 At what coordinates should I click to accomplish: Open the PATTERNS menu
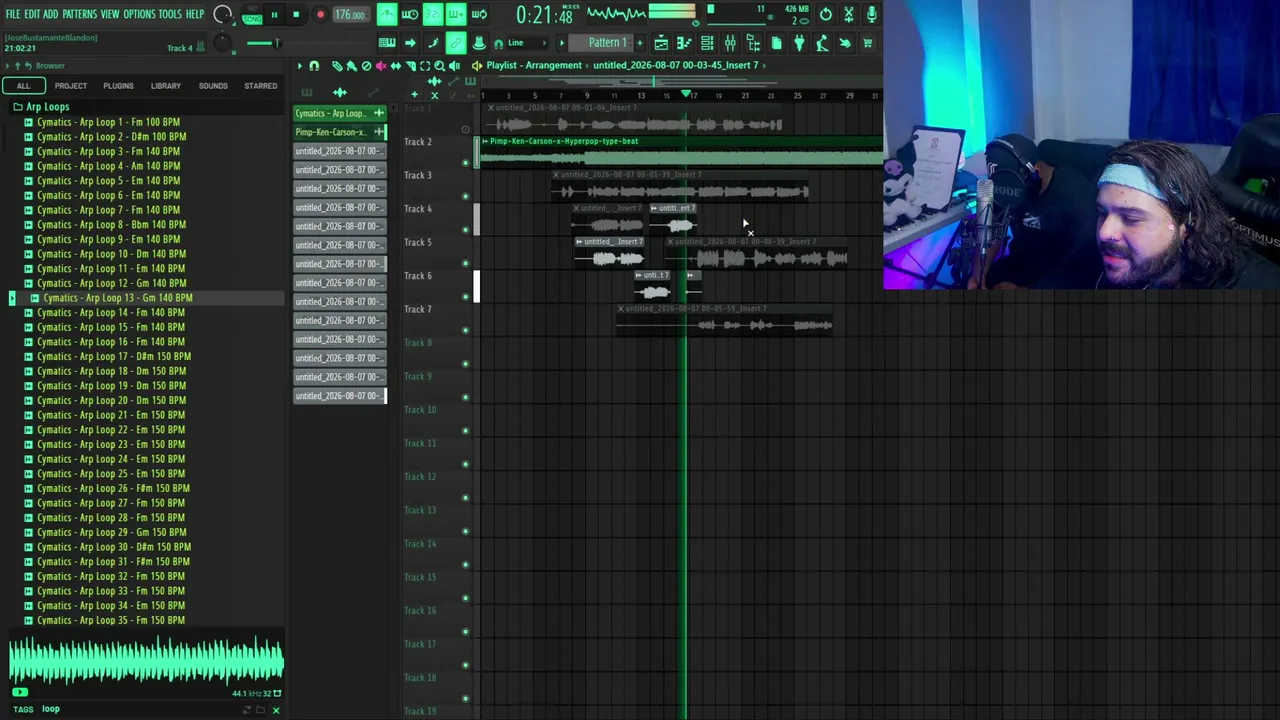point(79,14)
